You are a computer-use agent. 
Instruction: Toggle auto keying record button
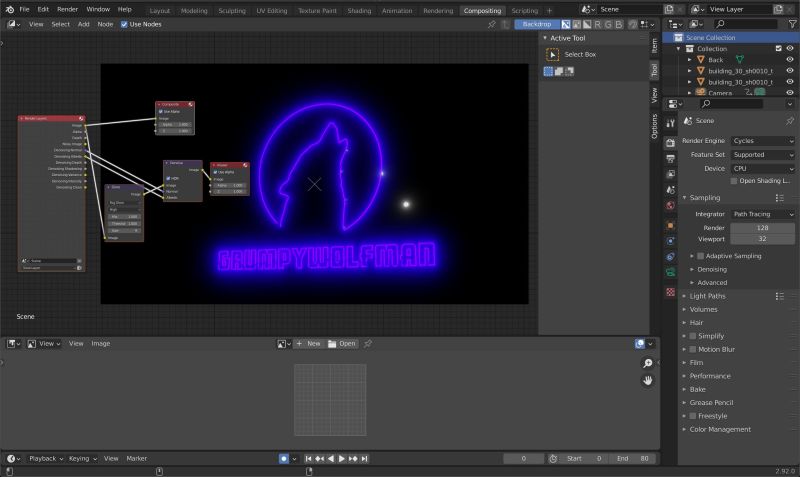[x=284, y=459]
